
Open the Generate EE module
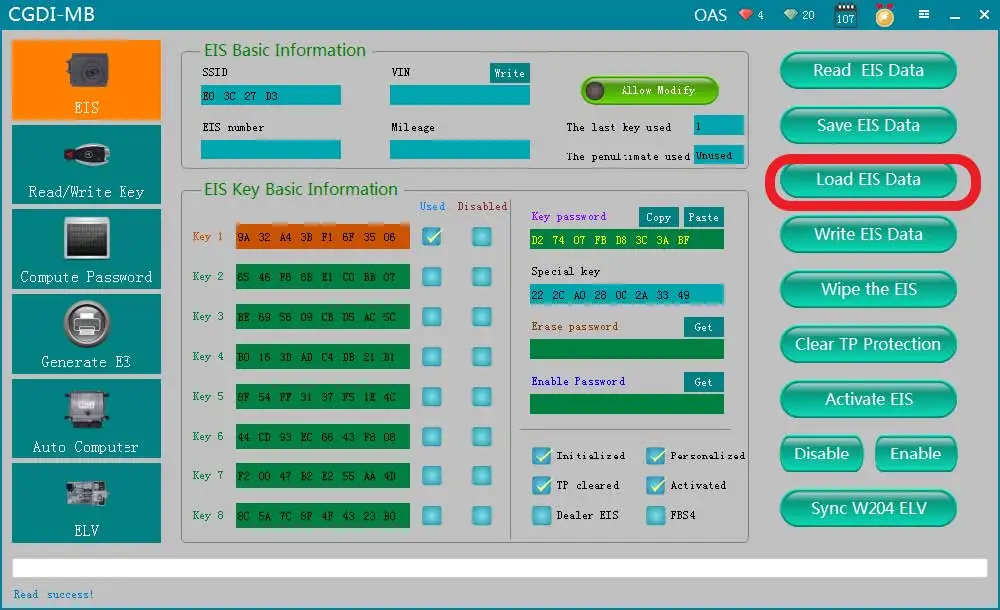point(86,334)
